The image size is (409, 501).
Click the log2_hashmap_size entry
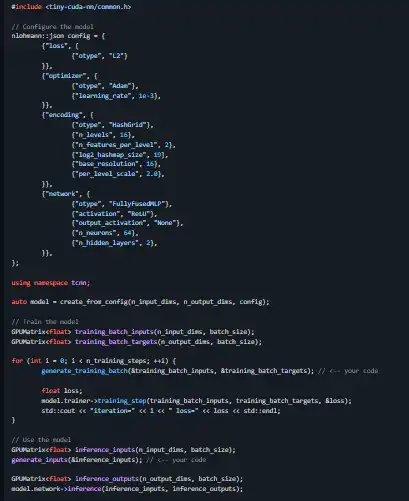coord(120,155)
